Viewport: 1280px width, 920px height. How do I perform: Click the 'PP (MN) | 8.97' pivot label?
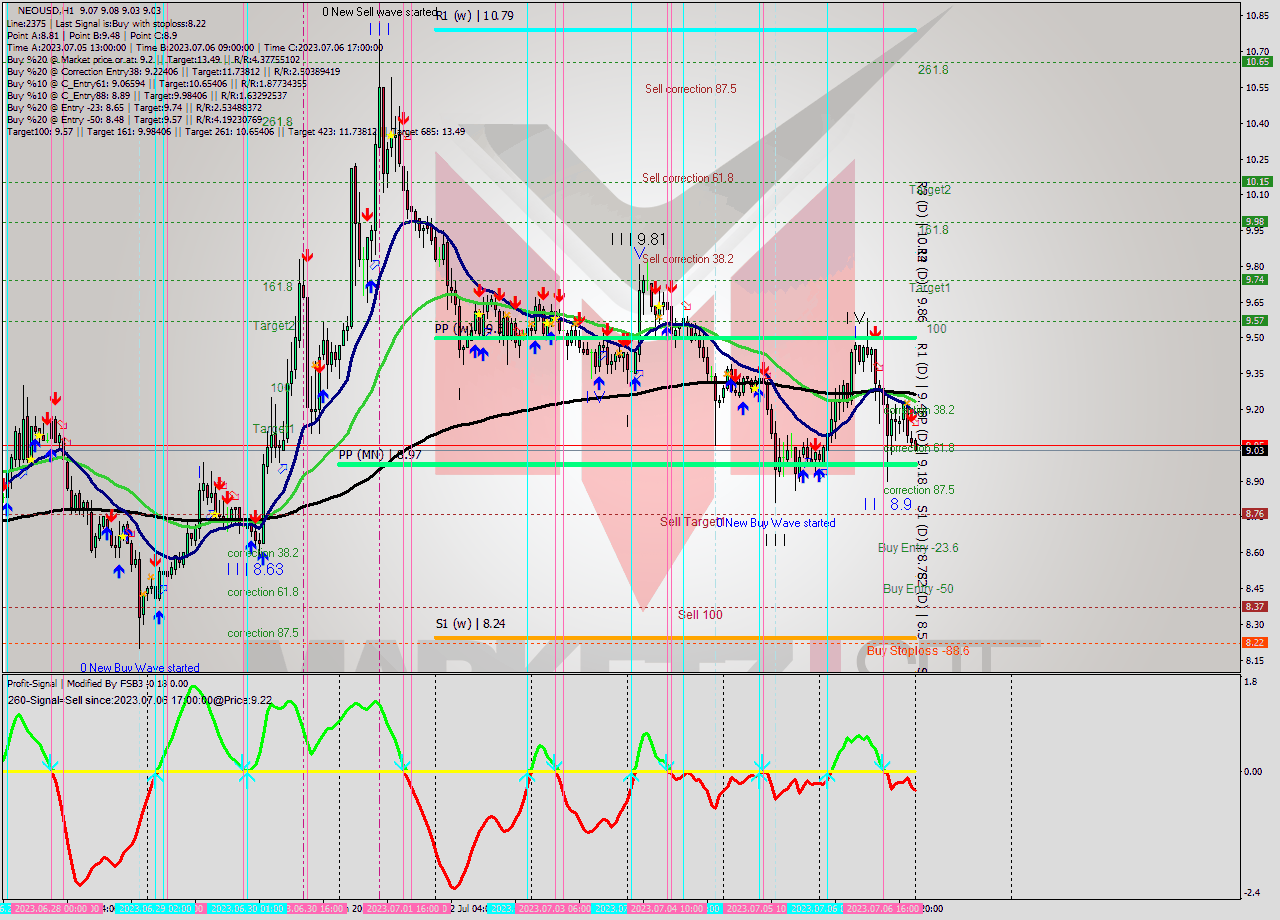click(379, 455)
